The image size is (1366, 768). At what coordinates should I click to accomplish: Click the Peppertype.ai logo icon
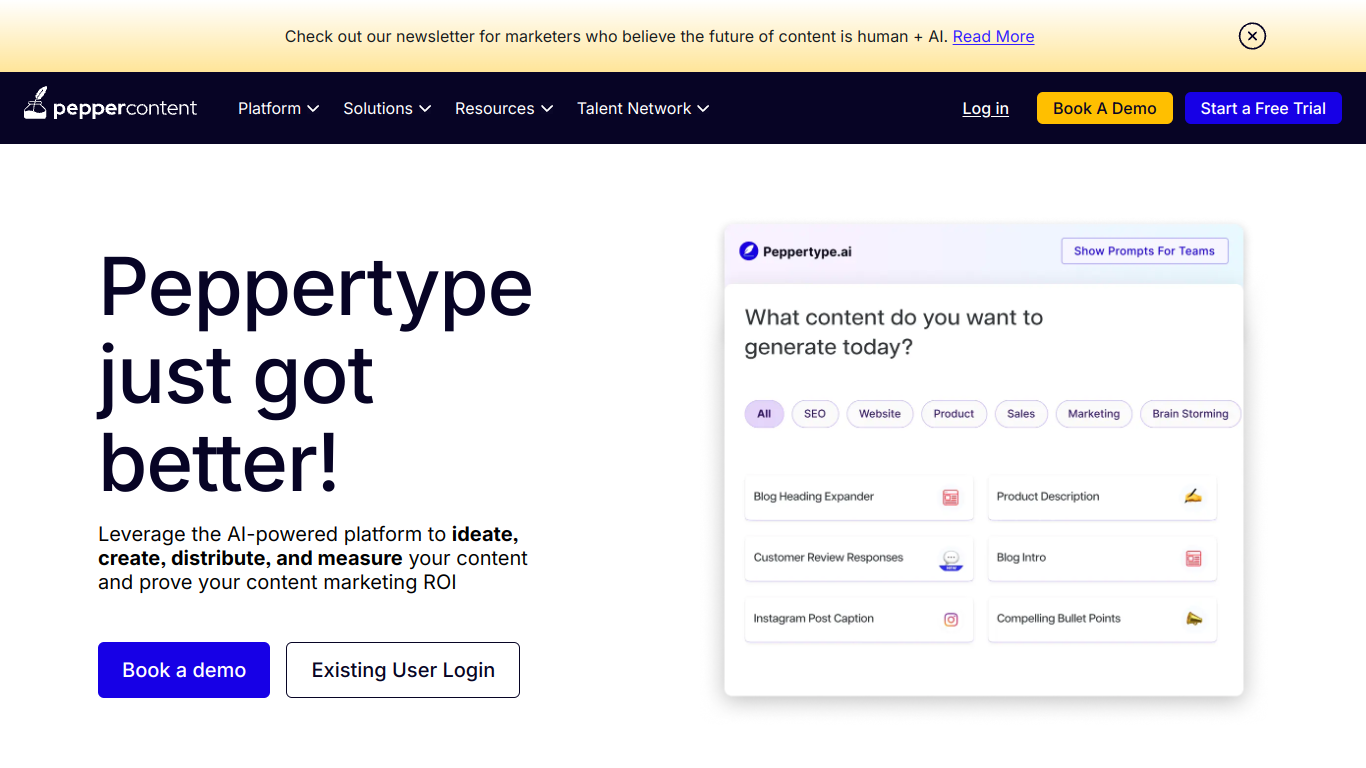[748, 251]
